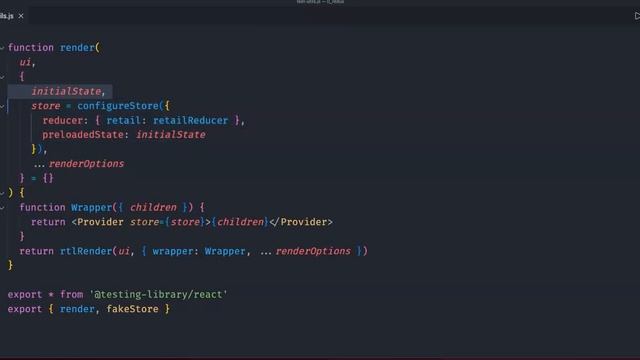The height and width of the screenshot is (360, 640).
Task: Click the 'rtlRender' function call
Action: click(86, 251)
